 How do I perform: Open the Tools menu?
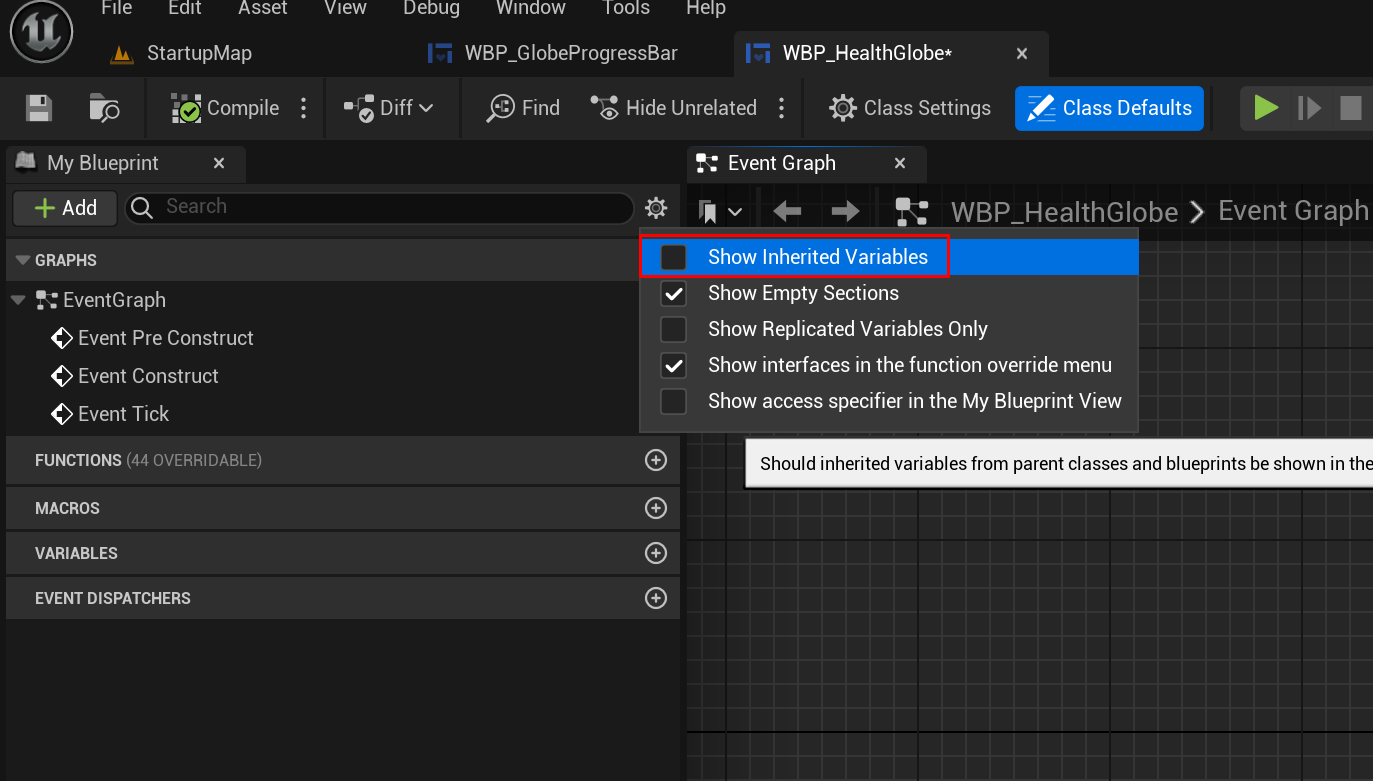626,8
